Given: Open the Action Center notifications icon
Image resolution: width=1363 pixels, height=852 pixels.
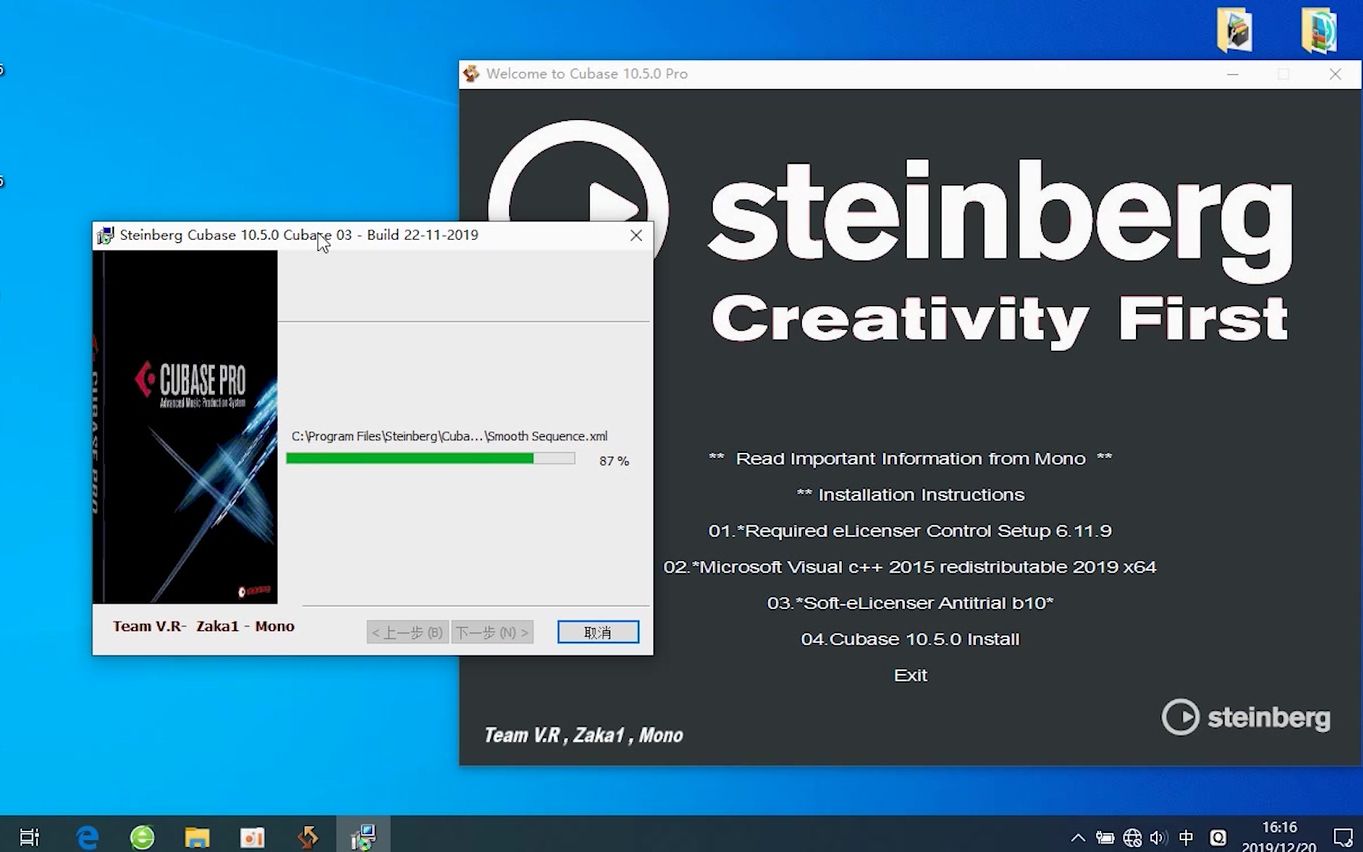Looking at the screenshot, I should pos(1343,837).
